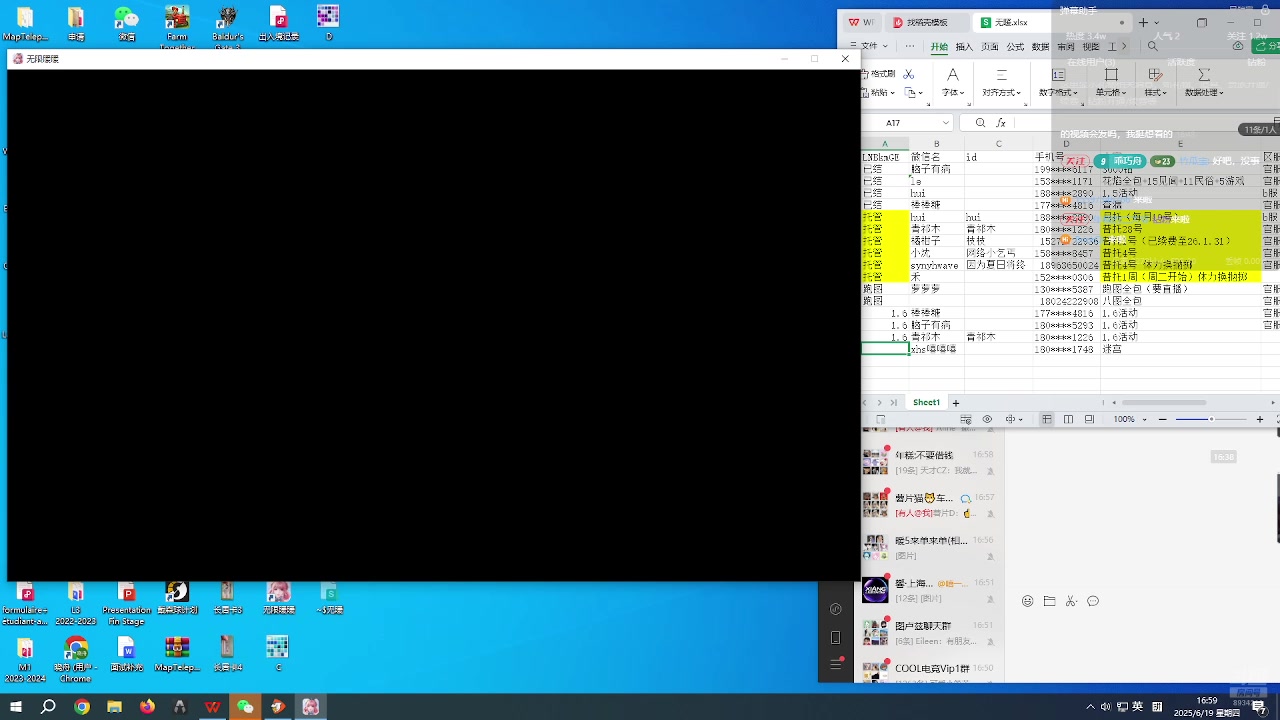
Task: Open the 图卢兹聊天群 chat
Action: (931, 632)
